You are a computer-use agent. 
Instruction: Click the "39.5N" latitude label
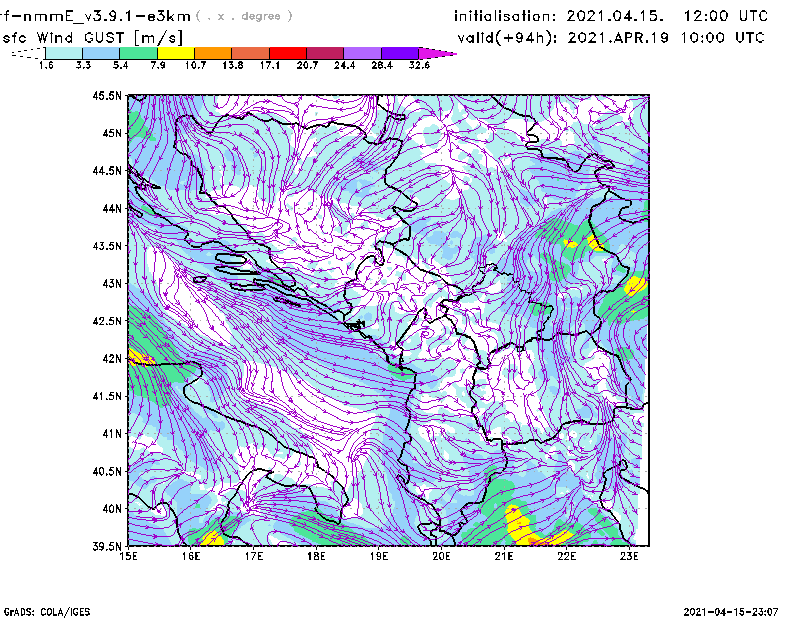[107, 547]
